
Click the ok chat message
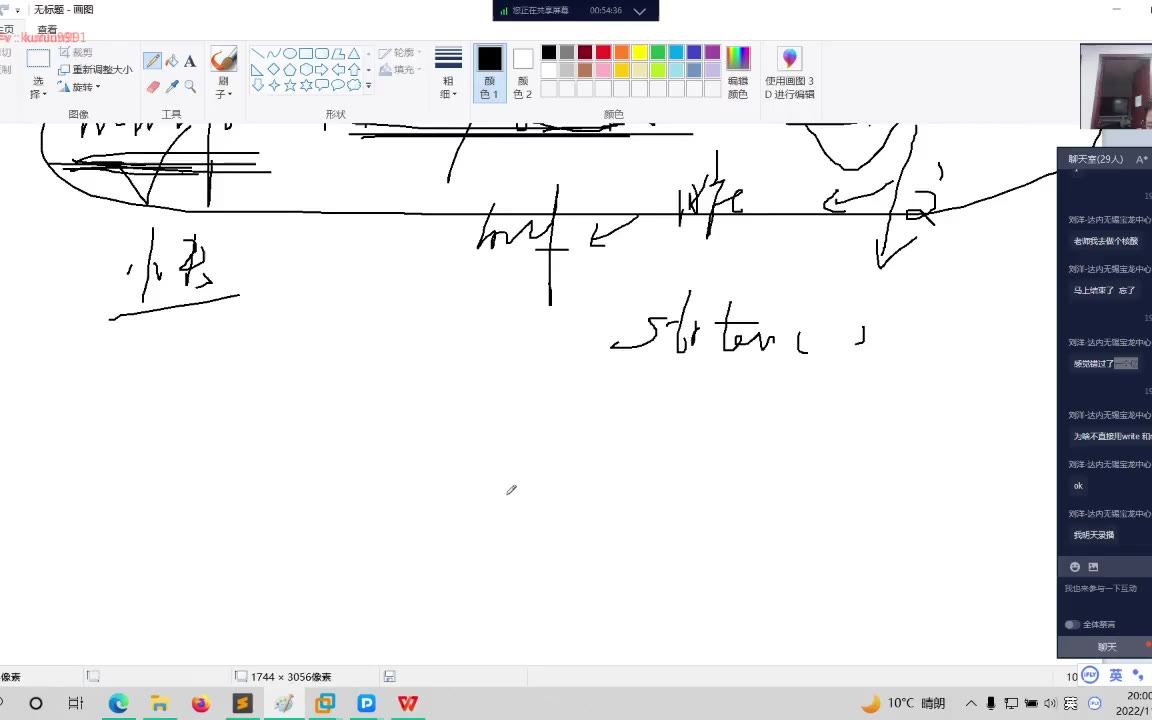tap(1079, 486)
